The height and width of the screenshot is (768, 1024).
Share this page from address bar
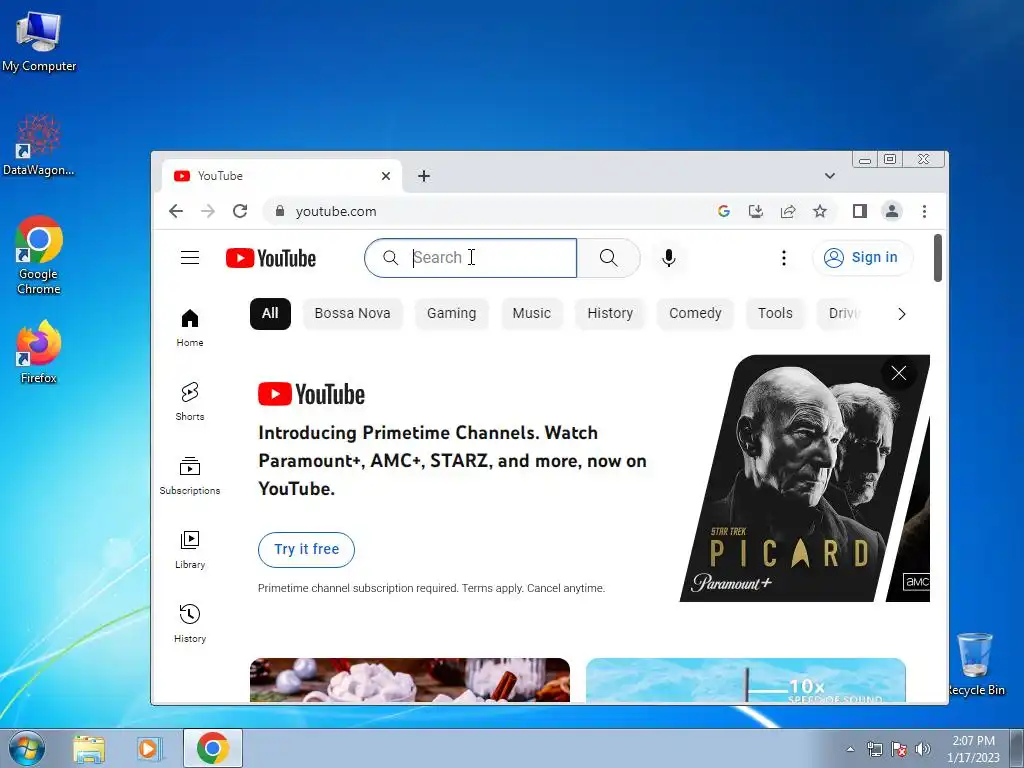(788, 211)
